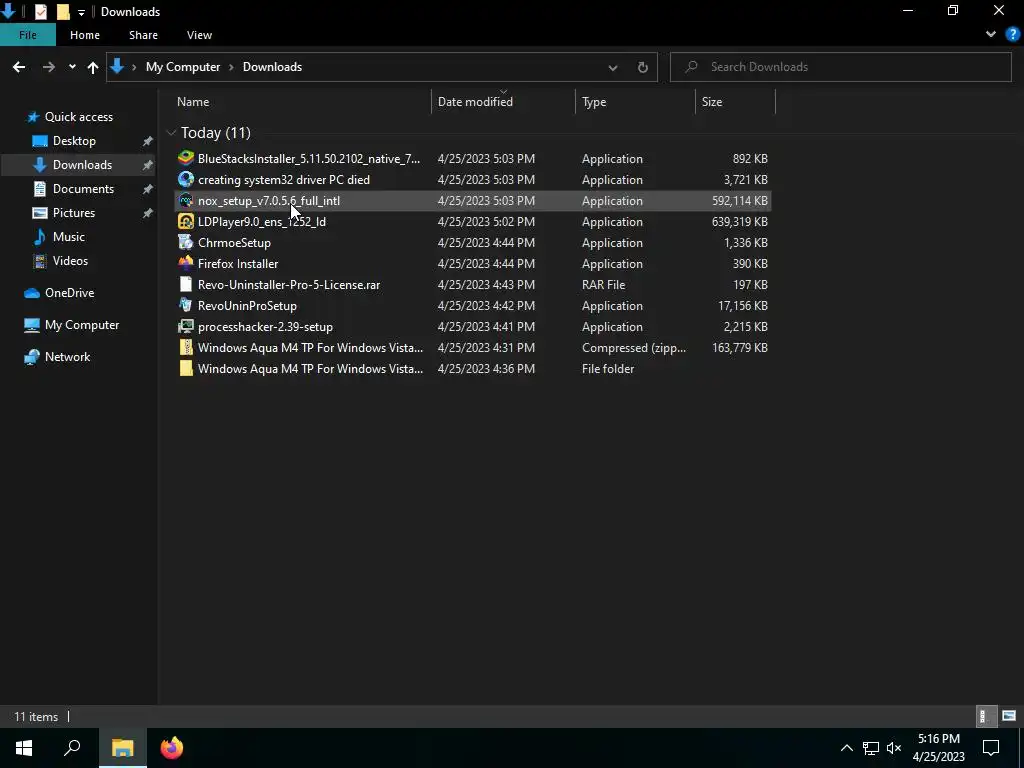The height and width of the screenshot is (768, 1024).
Task: Select the Windows Aqua M4 file folder icon
Action: click(186, 368)
